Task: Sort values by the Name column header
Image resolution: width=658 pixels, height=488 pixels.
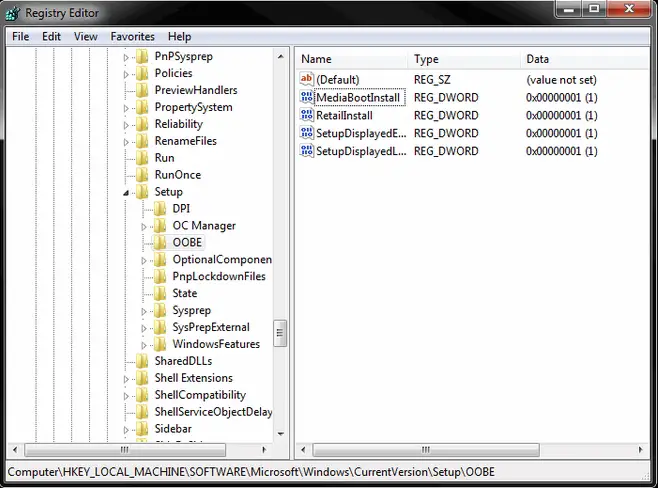Action: (352, 59)
